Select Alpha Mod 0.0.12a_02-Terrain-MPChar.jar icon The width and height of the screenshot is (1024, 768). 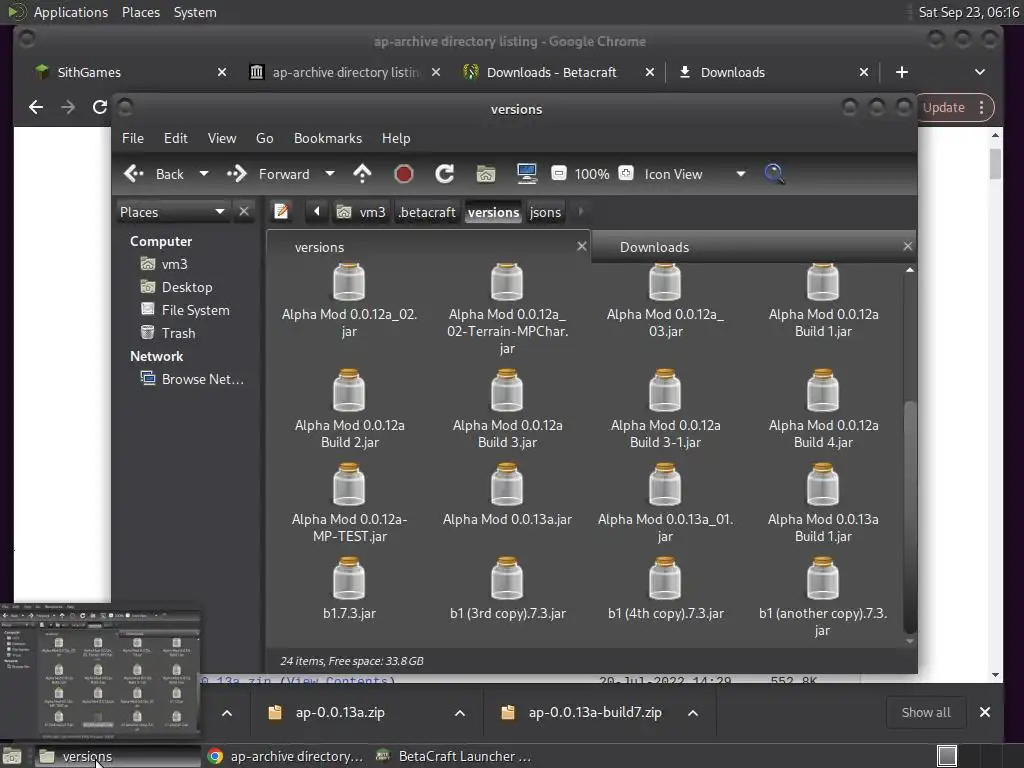coord(507,281)
